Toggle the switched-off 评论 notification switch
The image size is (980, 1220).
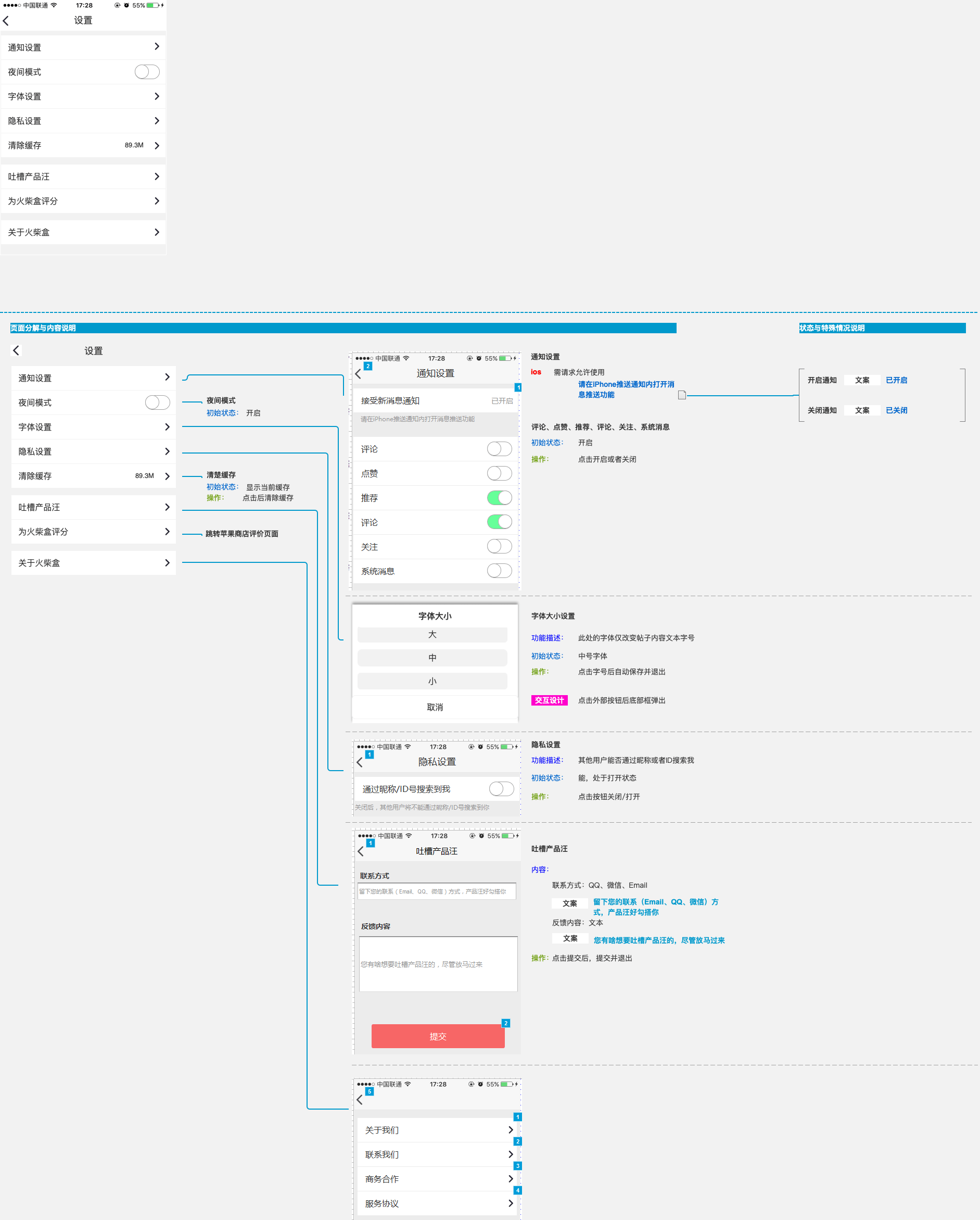[499, 449]
